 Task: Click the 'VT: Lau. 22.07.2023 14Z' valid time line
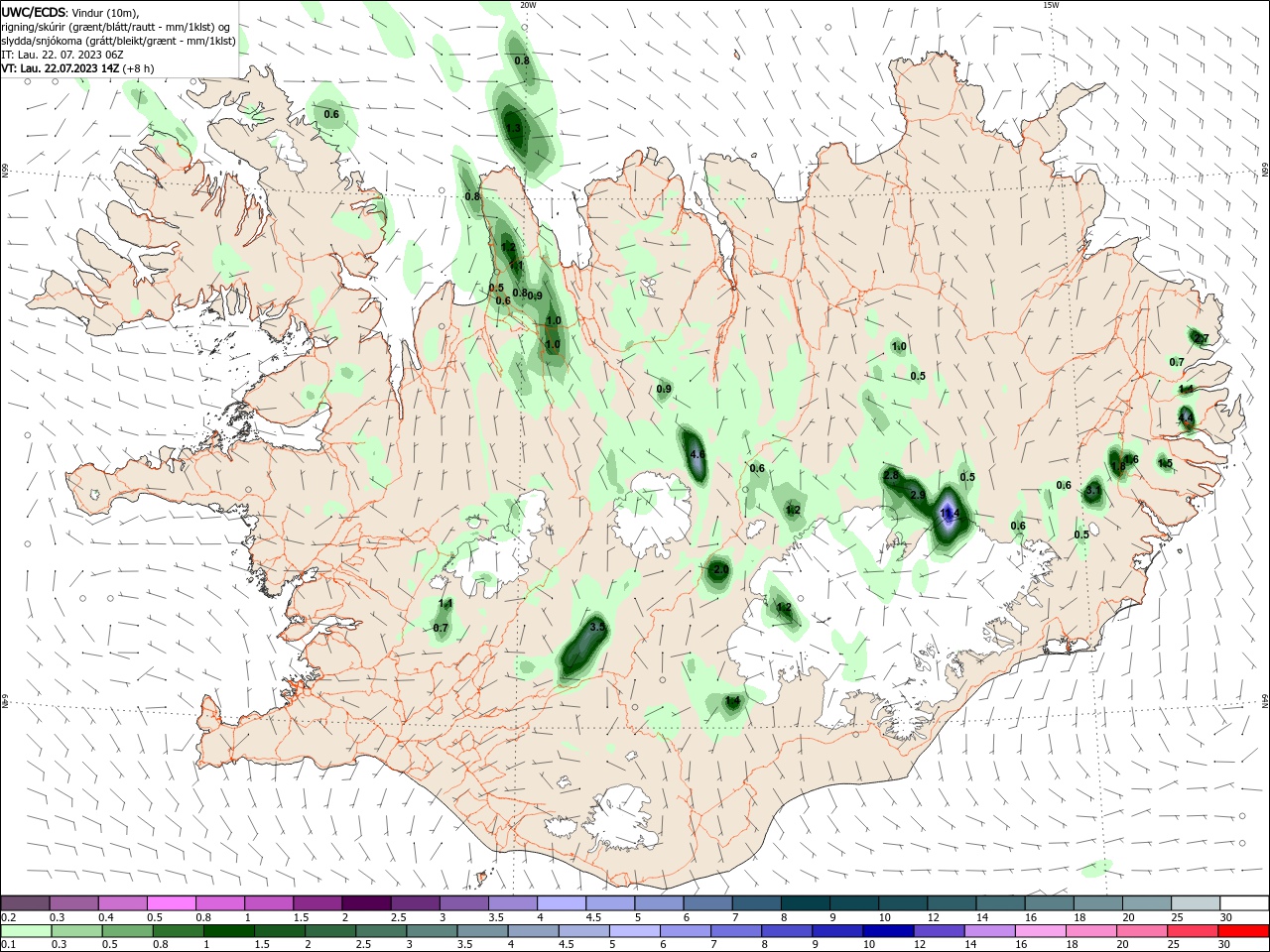coord(62,68)
